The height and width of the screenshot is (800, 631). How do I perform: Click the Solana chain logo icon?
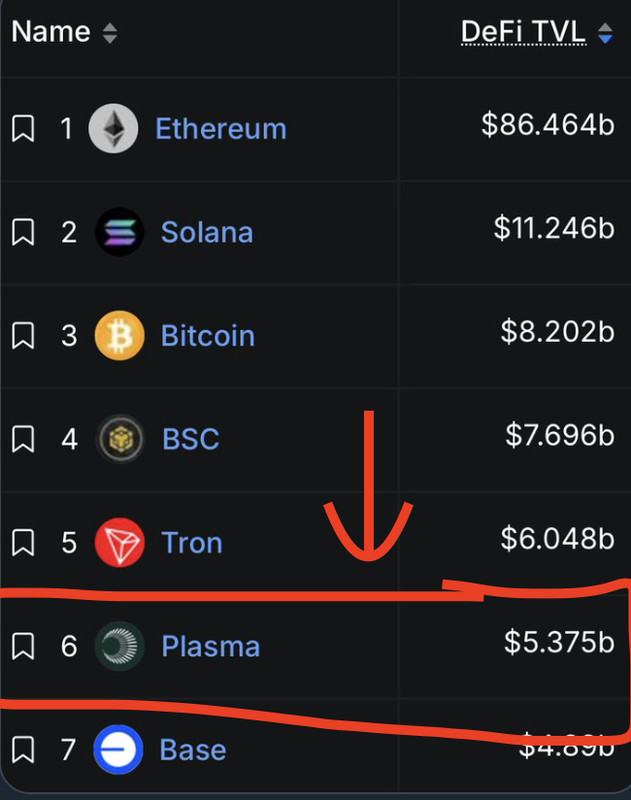pyautogui.click(x=119, y=232)
